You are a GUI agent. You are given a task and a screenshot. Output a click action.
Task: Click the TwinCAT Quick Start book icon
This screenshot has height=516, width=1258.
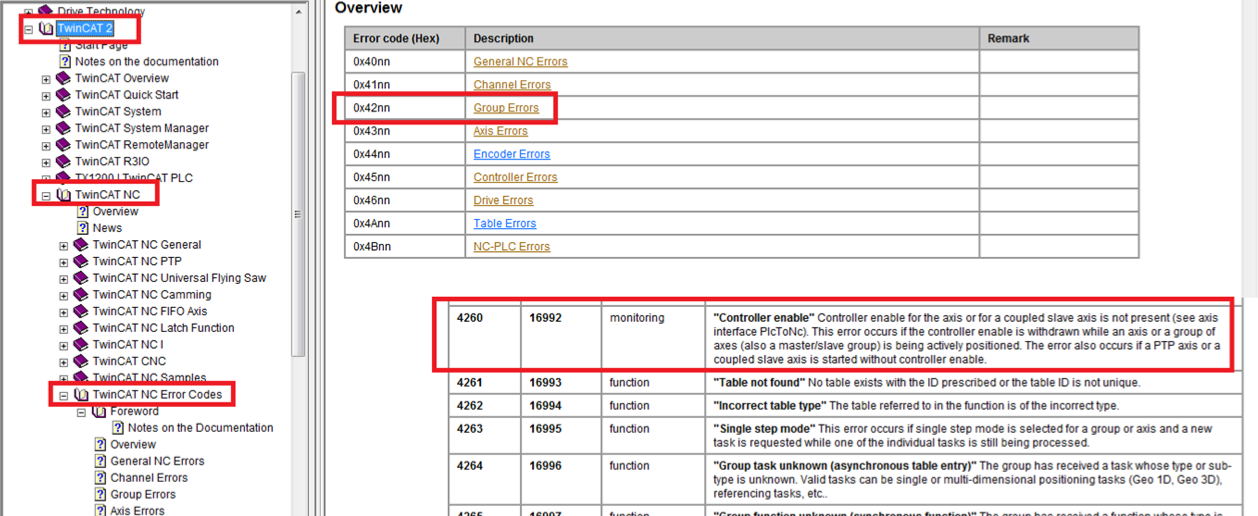click(63, 95)
